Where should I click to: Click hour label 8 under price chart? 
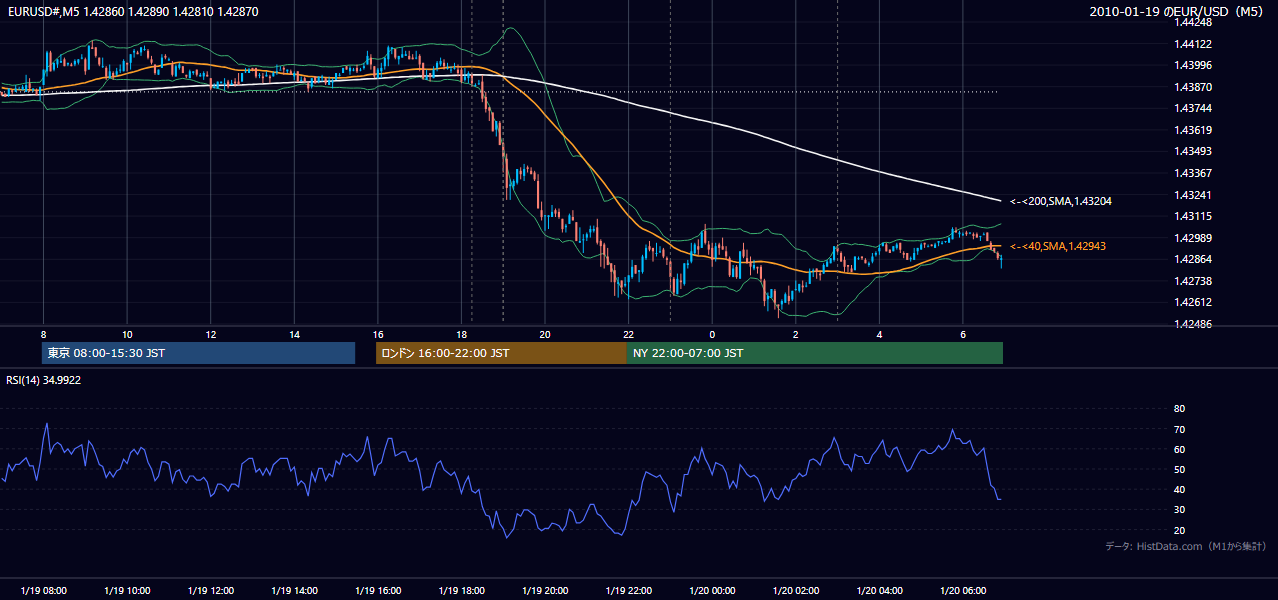tap(43, 334)
